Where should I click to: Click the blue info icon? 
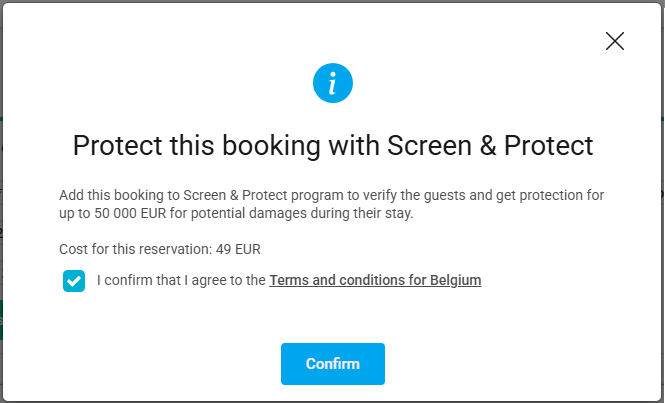(333, 83)
